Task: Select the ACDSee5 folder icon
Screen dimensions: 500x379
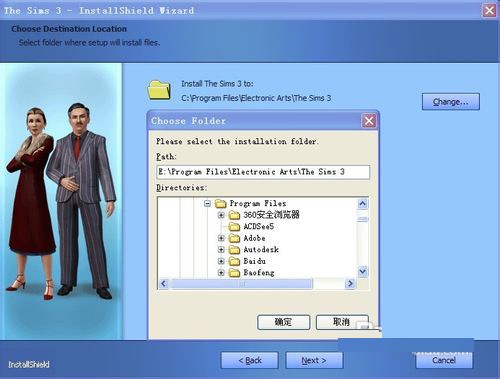Action: point(234,227)
